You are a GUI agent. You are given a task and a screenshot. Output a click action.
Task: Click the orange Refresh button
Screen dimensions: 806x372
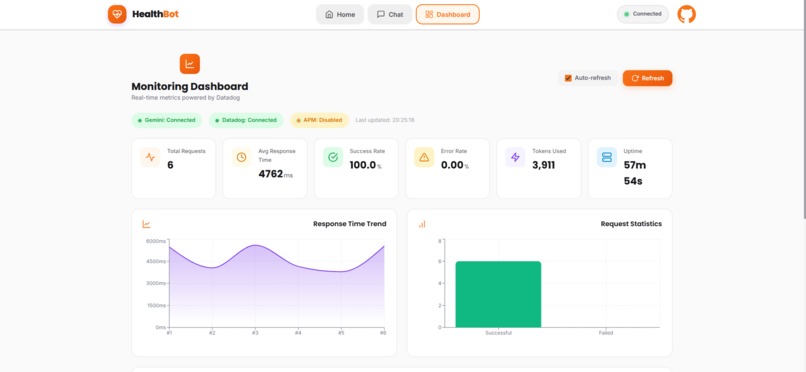pos(647,78)
